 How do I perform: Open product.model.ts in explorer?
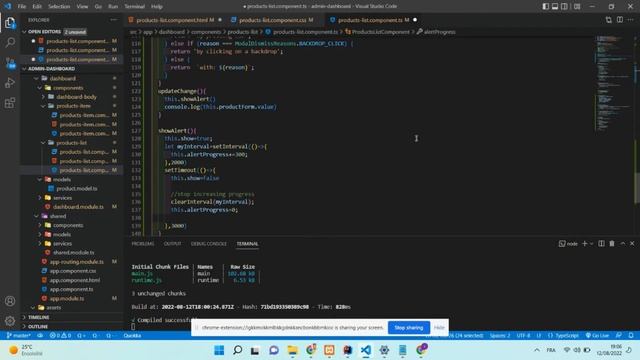pyautogui.click(x=77, y=189)
